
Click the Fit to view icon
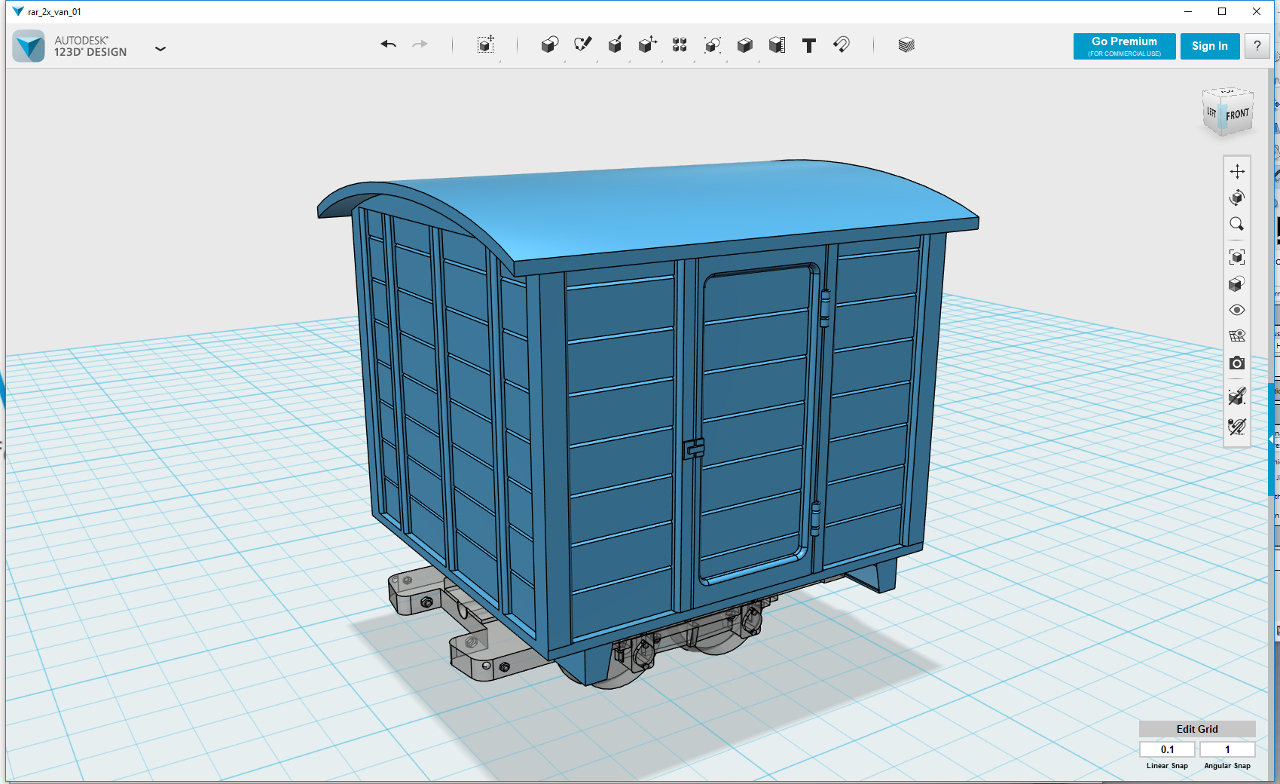(1237, 257)
